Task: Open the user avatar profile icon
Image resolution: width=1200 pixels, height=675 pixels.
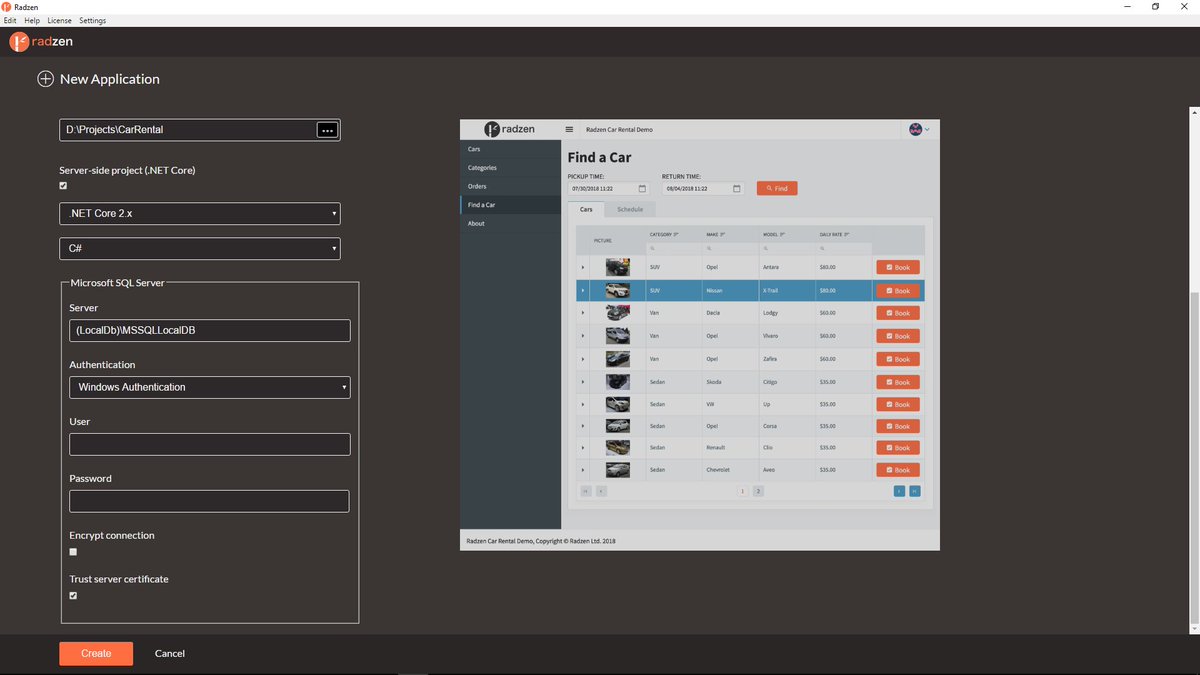Action: [915, 128]
